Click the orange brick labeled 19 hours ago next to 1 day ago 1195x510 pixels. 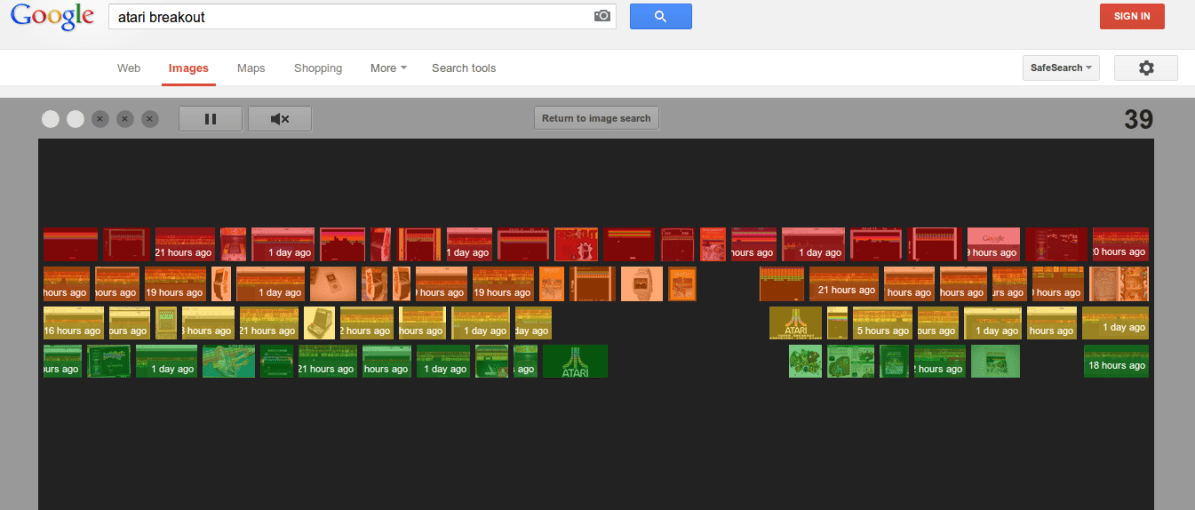[x=175, y=284]
